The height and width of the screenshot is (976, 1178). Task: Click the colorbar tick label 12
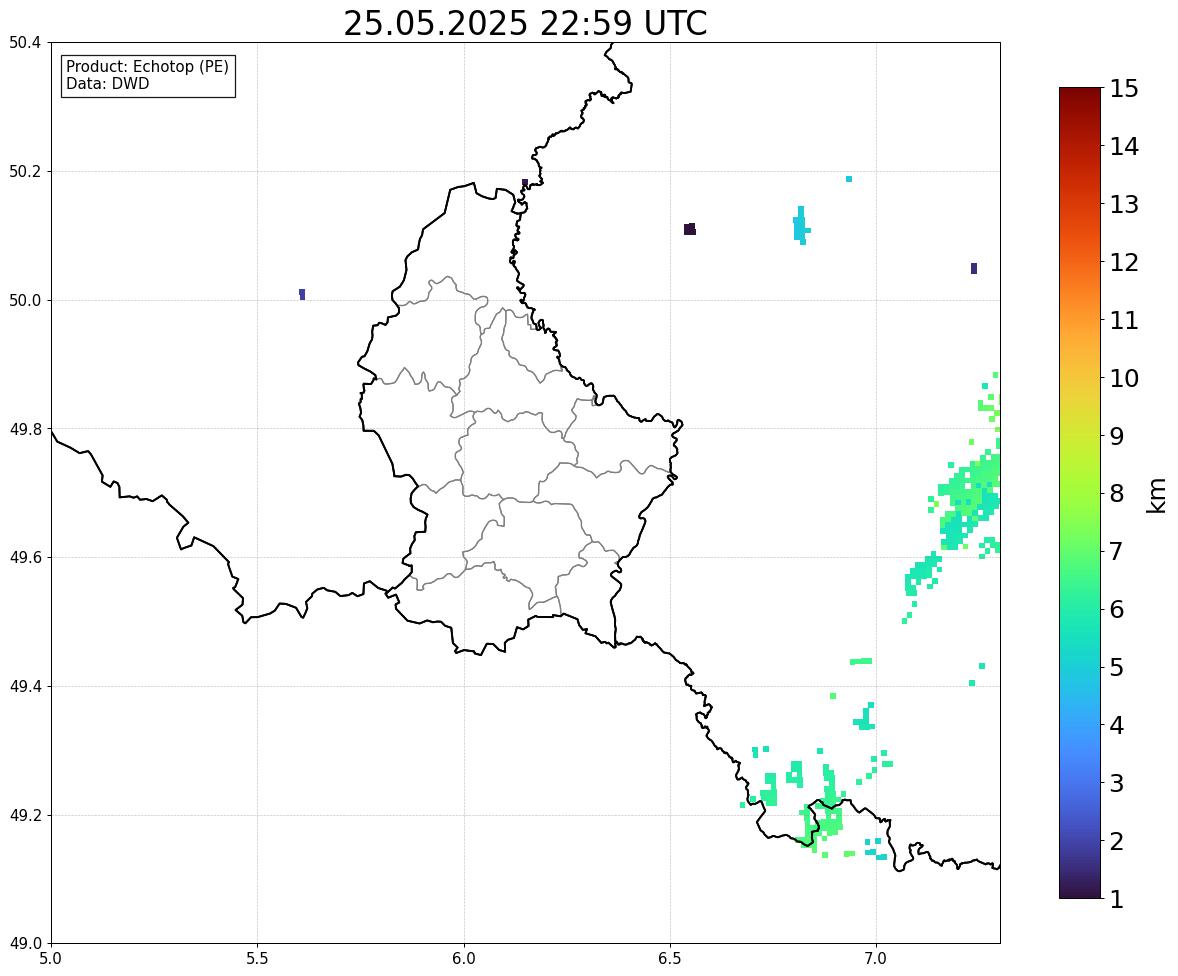point(1124,262)
